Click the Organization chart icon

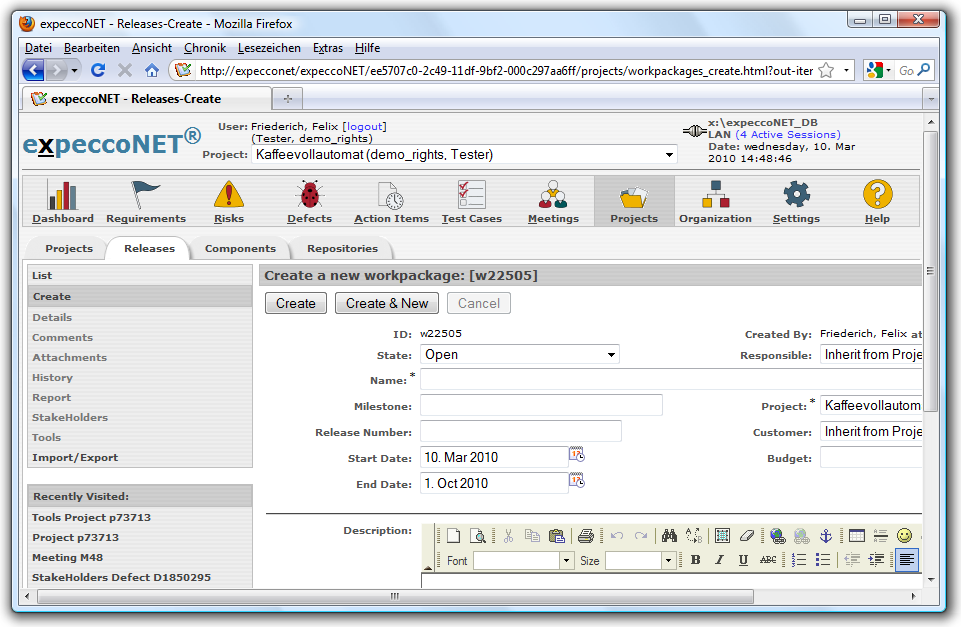click(715, 195)
